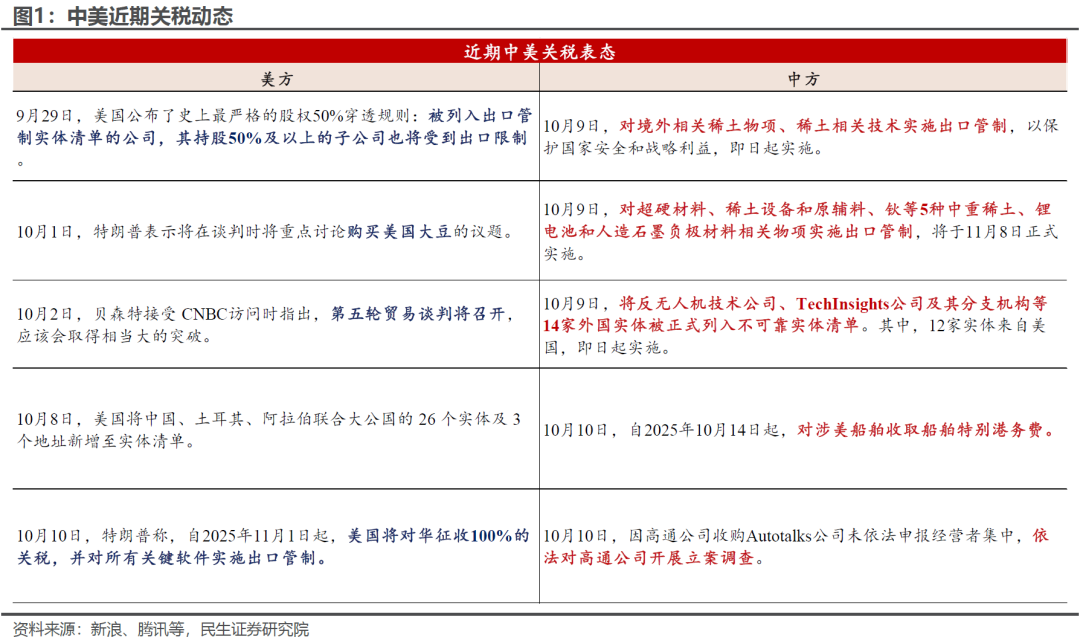This screenshot has height=643, width=1080.
Task: Click 14家外国实体被正式列入不可靠实体清单
Action: (x=700, y=325)
